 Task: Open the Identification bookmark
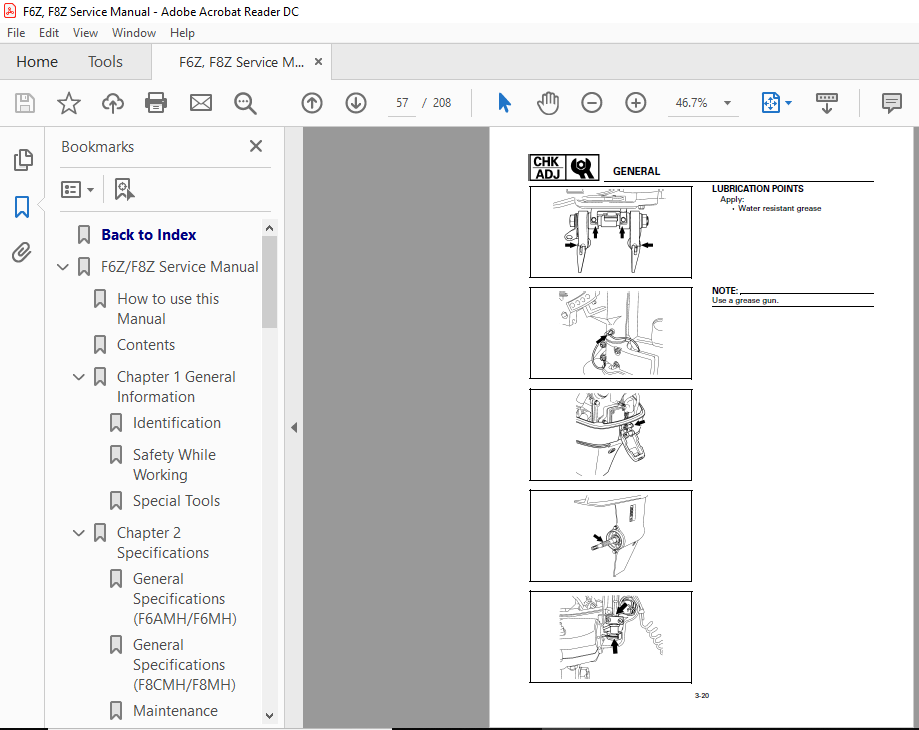(x=176, y=423)
